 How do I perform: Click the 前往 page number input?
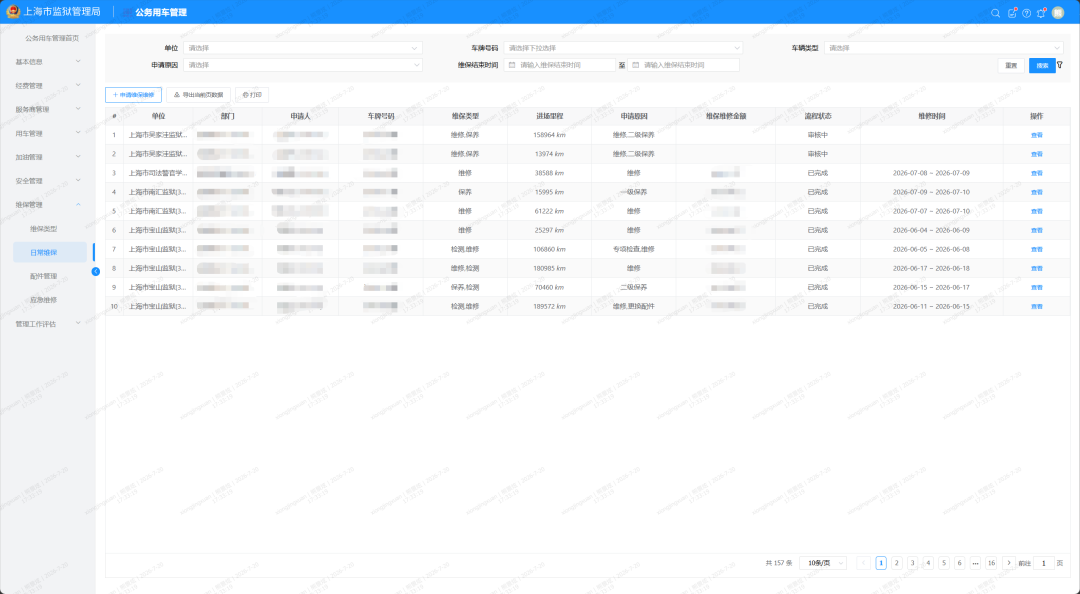coord(1043,563)
